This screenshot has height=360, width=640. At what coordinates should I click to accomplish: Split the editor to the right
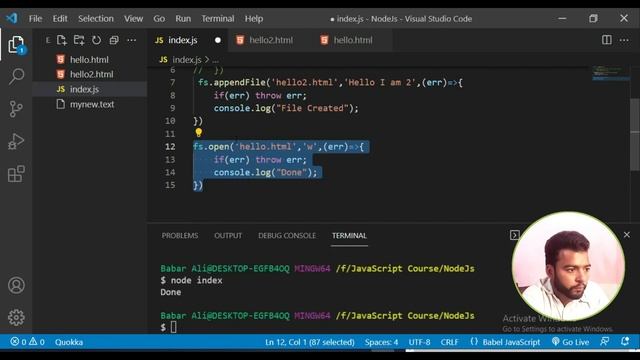click(x=607, y=40)
